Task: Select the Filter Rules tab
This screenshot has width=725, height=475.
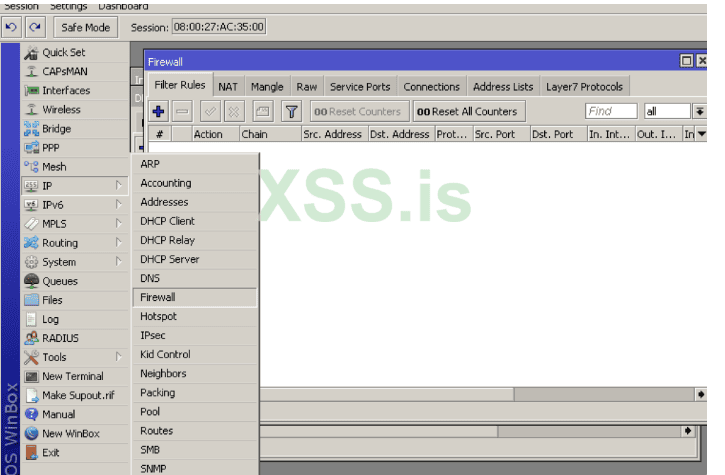Action: [180, 85]
